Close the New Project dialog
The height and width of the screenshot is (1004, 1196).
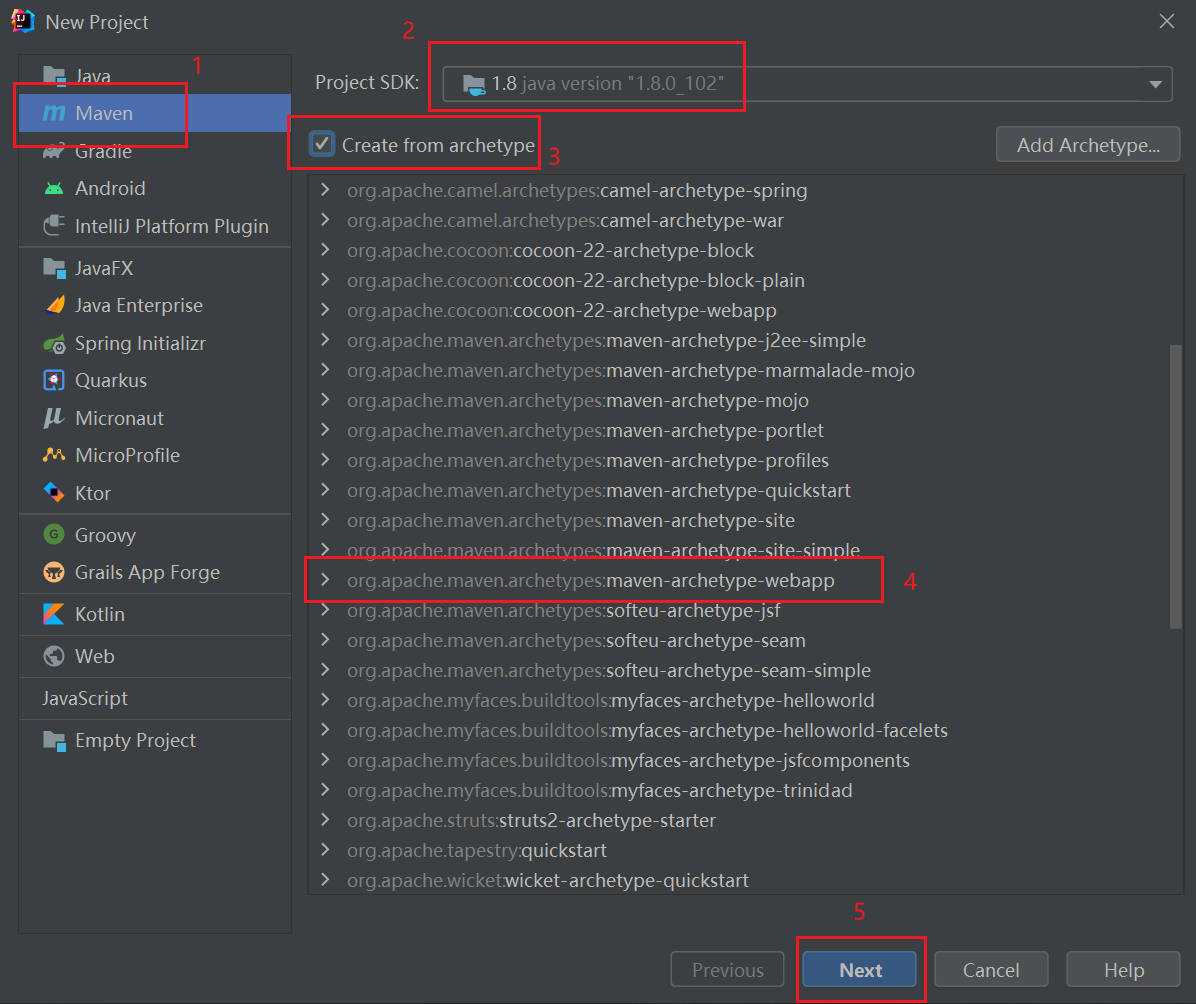(x=1166, y=21)
